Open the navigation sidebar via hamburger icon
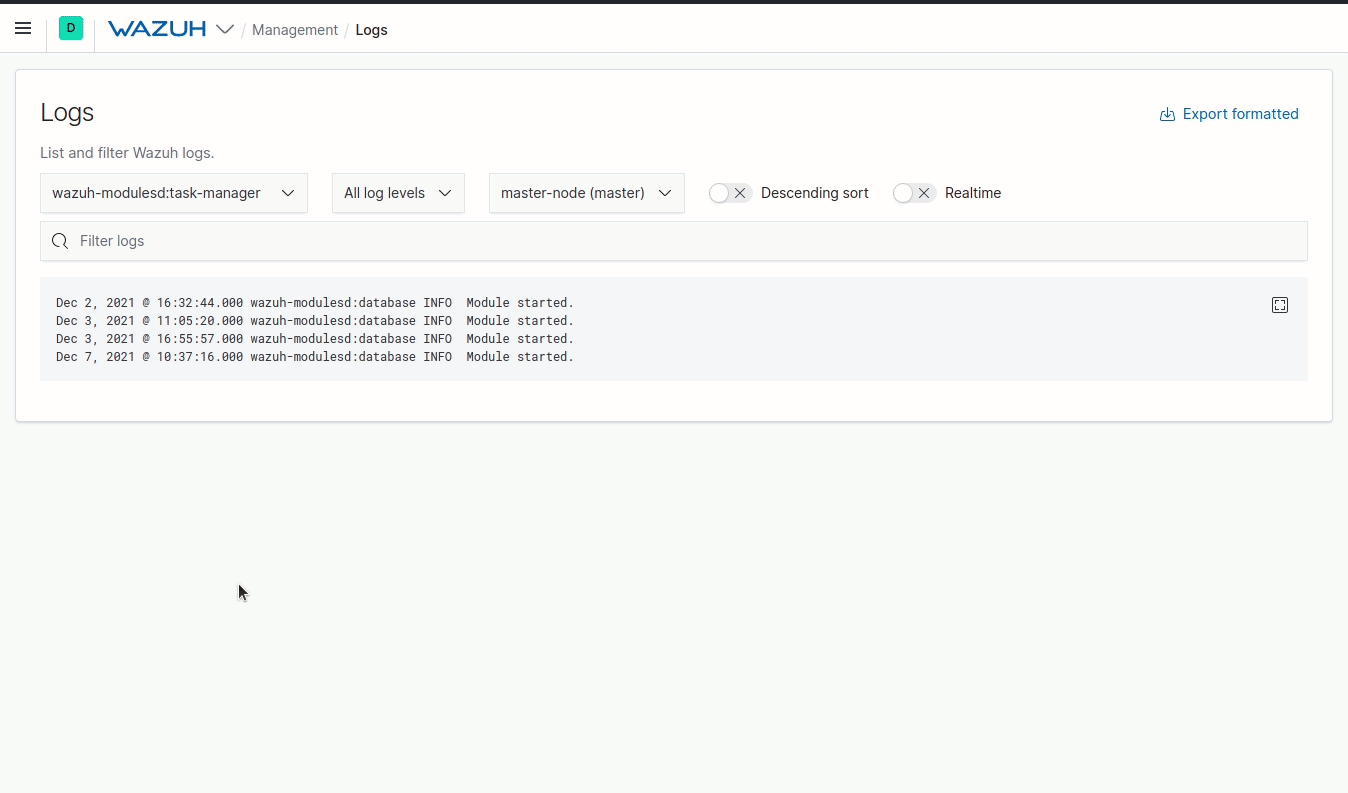Screen dimensions: 1348x793 click(22, 28)
